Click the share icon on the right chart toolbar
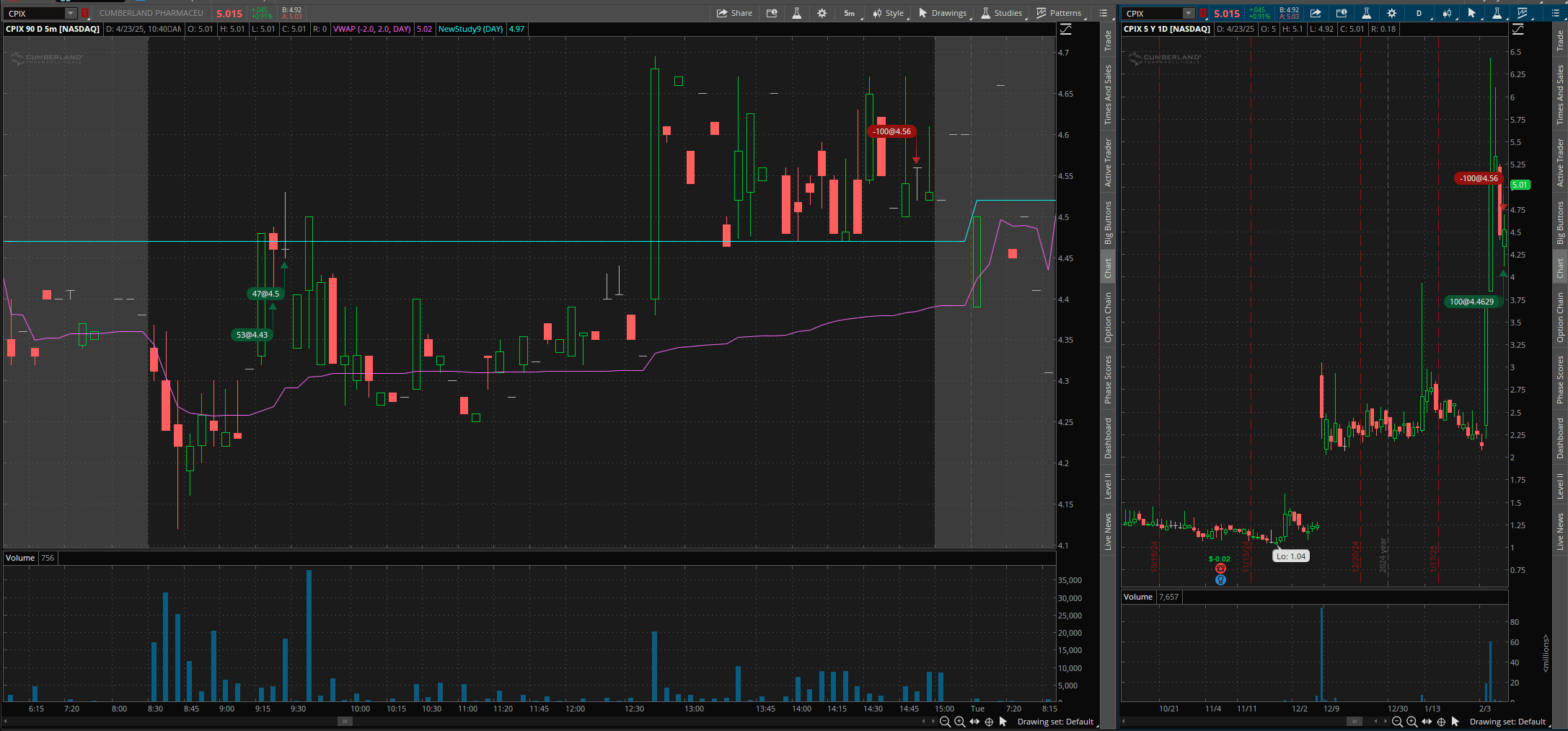This screenshot has height=731, width=1568. [1316, 13]
